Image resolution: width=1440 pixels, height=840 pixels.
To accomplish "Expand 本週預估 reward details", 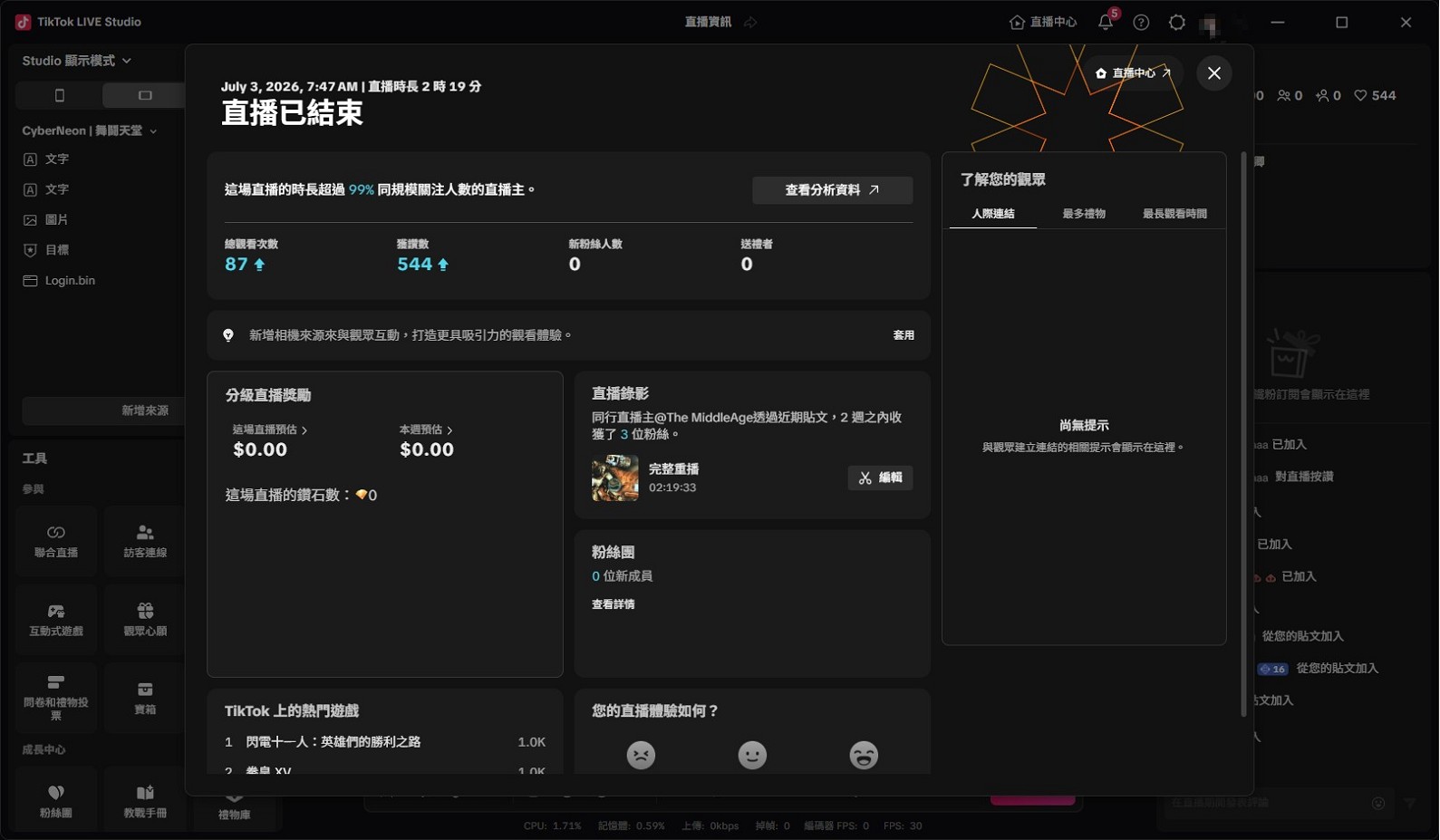I will pos(426,430).
